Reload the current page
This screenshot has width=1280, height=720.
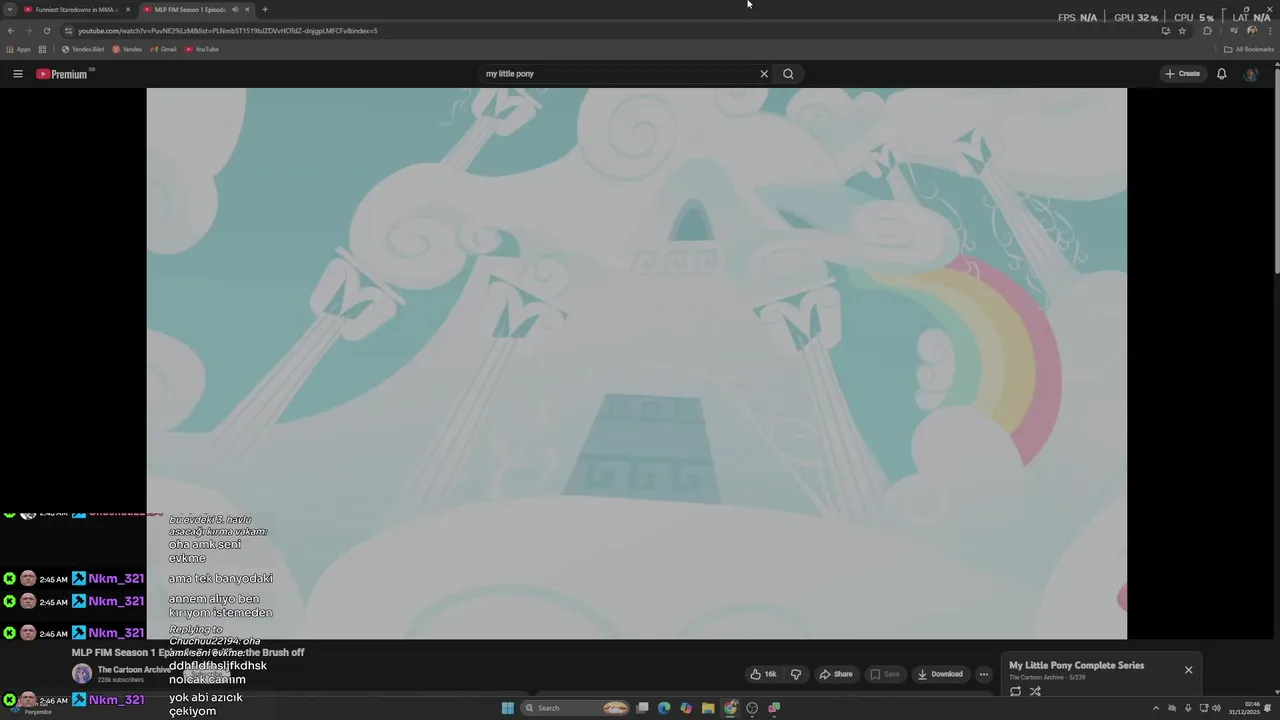coord(46,31)
